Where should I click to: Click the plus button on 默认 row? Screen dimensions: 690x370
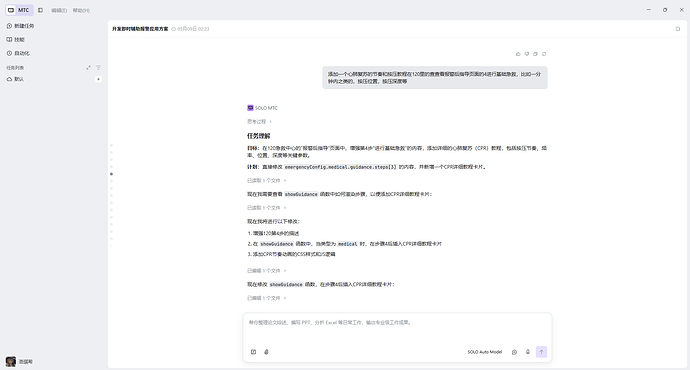point(98,79)
